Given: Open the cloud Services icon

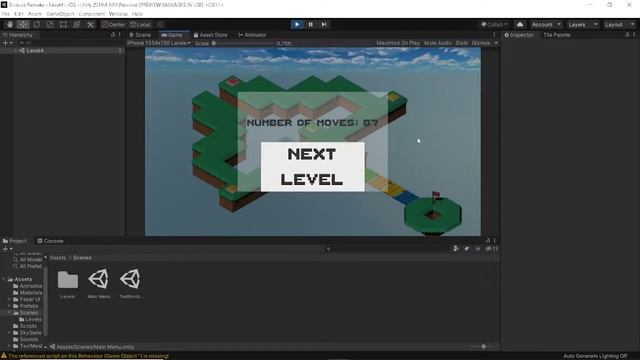Looking at the screenshot, I should (x=520, y=24).
